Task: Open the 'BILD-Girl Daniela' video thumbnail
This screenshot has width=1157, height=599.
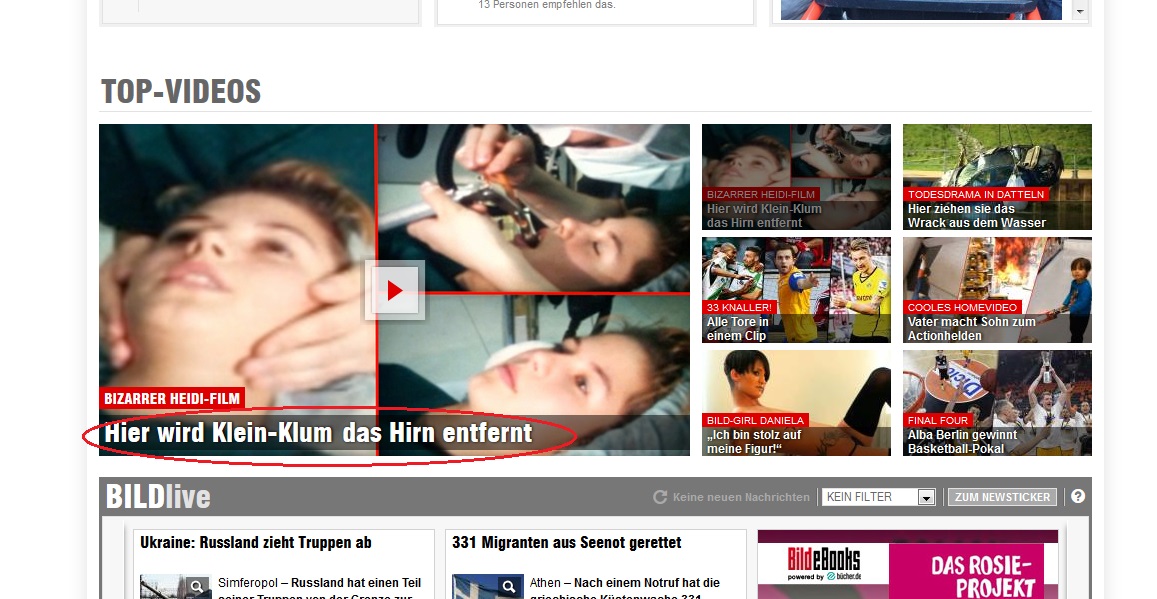Action: (x=796, y=403)
